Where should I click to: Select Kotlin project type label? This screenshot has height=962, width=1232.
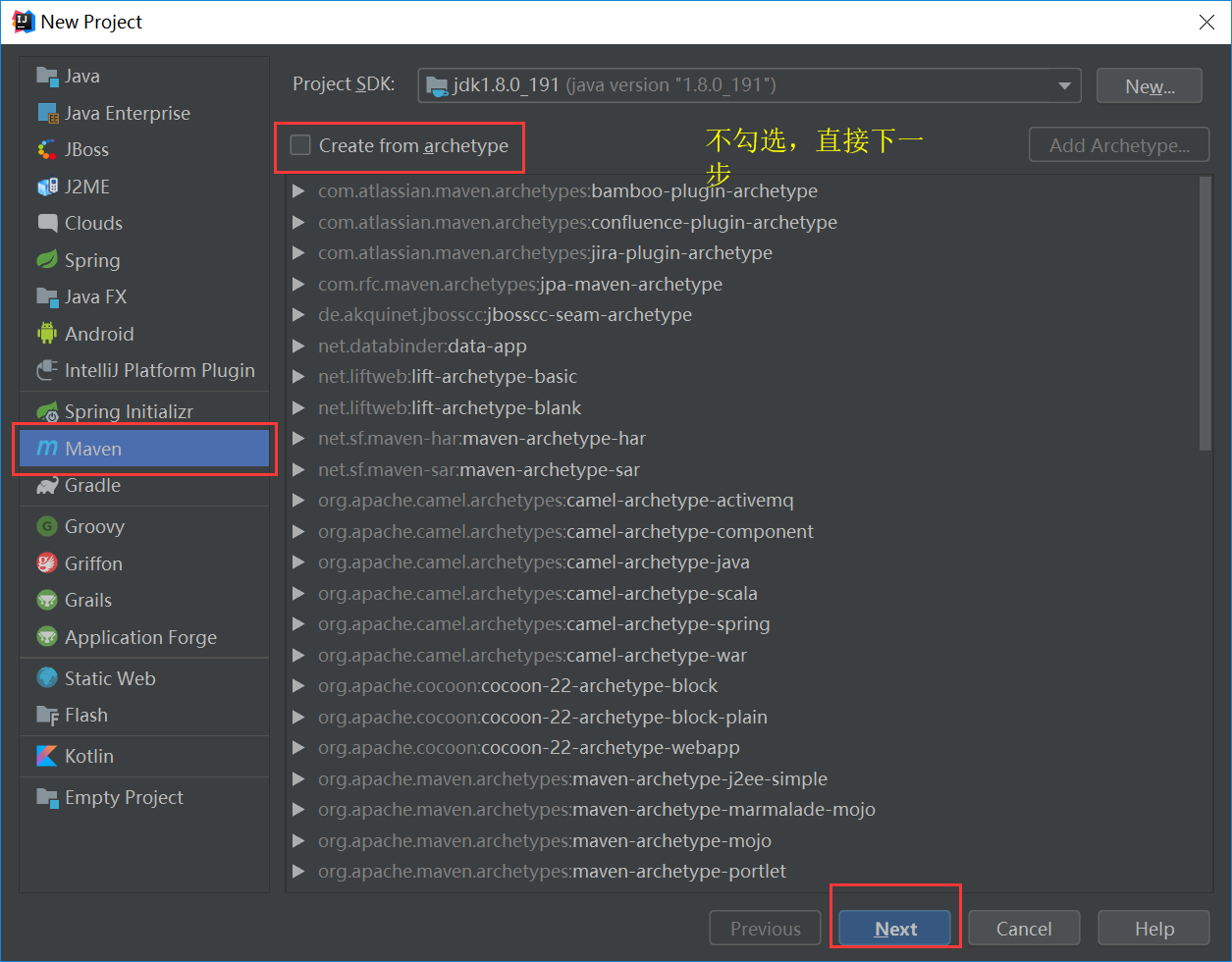pos(89,756)
